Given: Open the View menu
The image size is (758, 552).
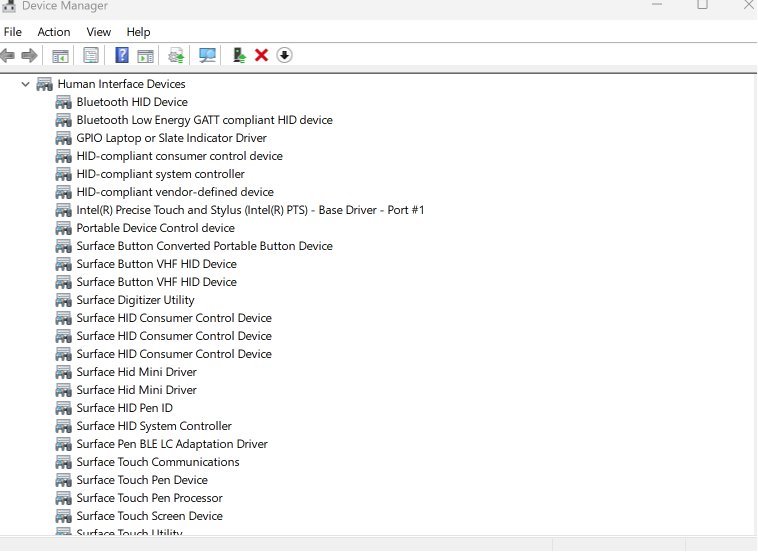Looking at the screenshot, I should coord(99,32).
